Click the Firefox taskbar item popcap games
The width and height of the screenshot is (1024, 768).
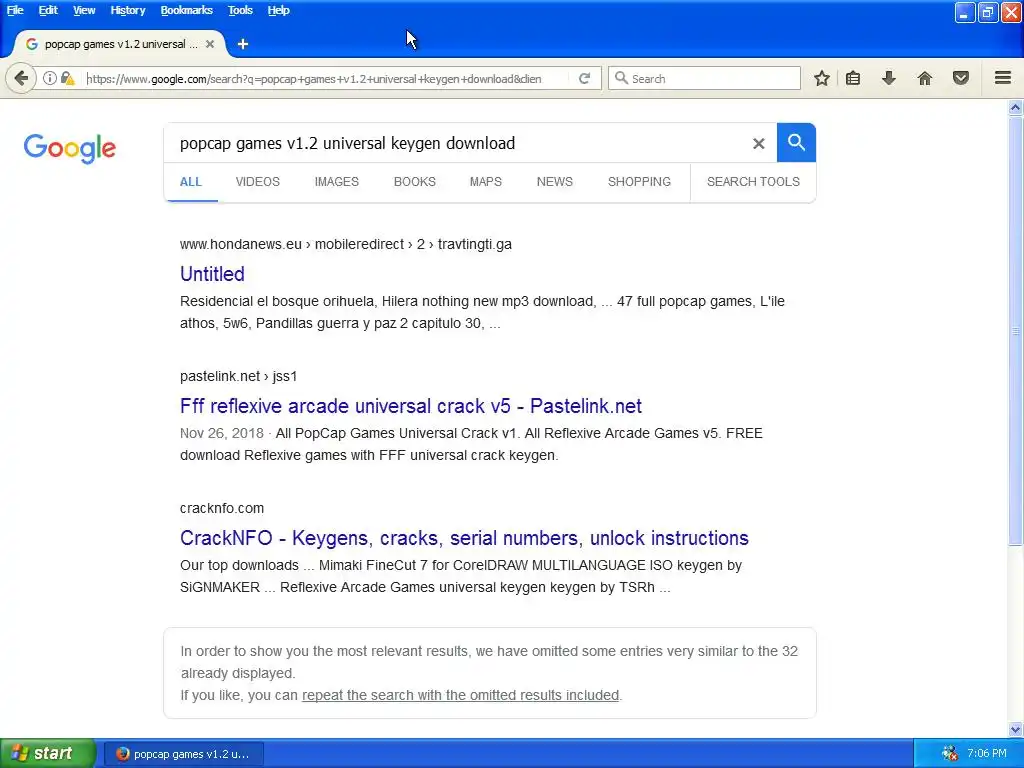[184, 754]
